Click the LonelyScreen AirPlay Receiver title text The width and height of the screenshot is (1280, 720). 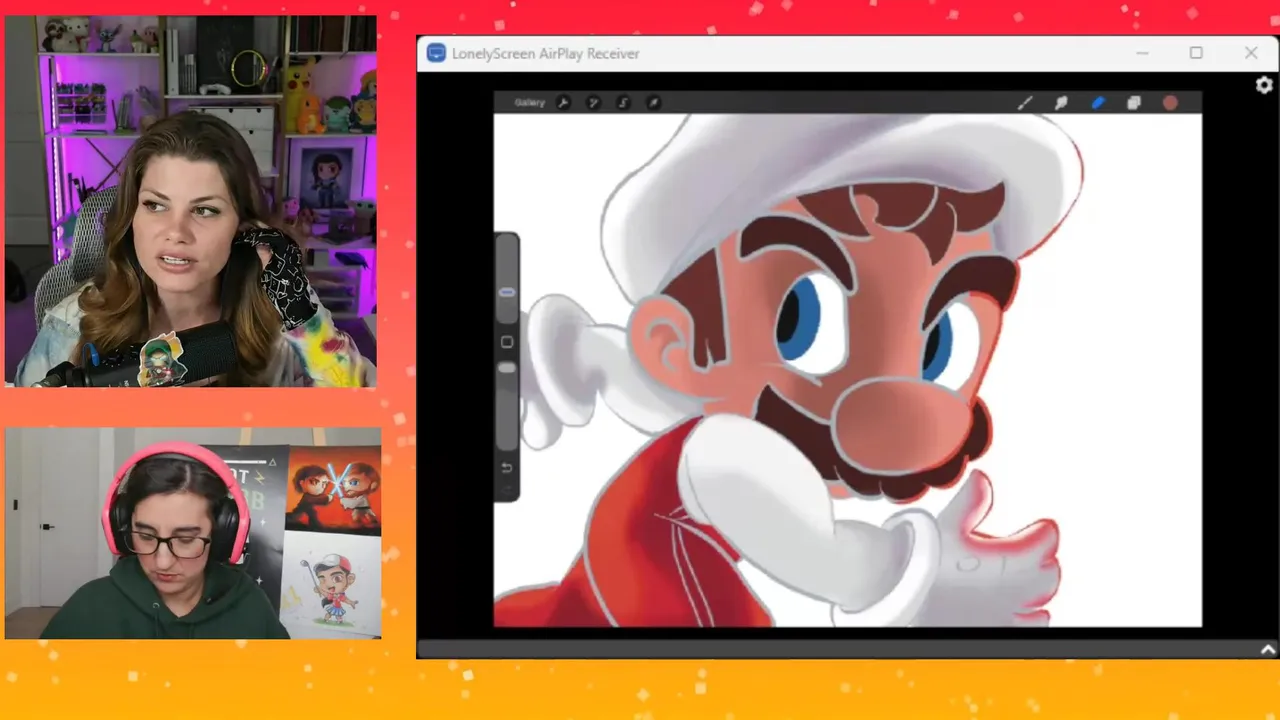546,54
